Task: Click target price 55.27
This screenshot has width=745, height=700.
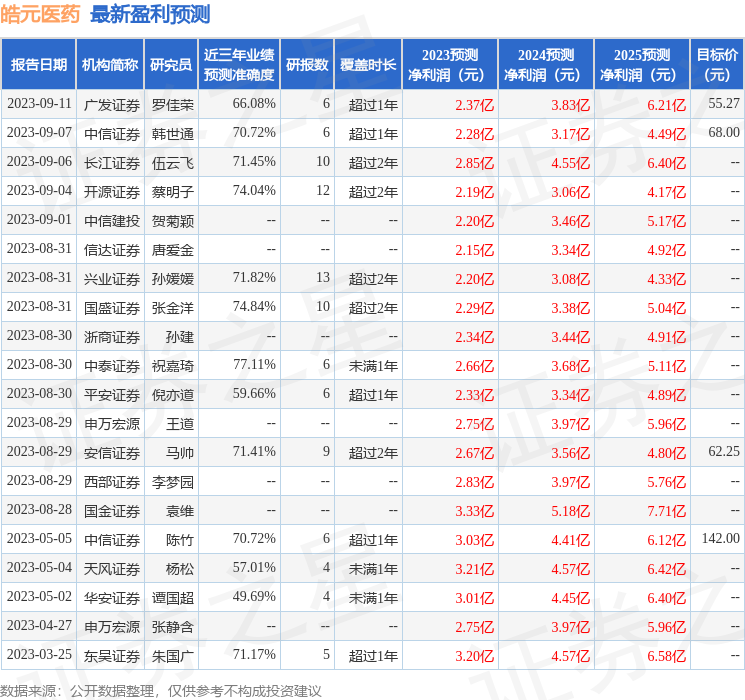Action: pyautogui.click(x=724, y=103)
